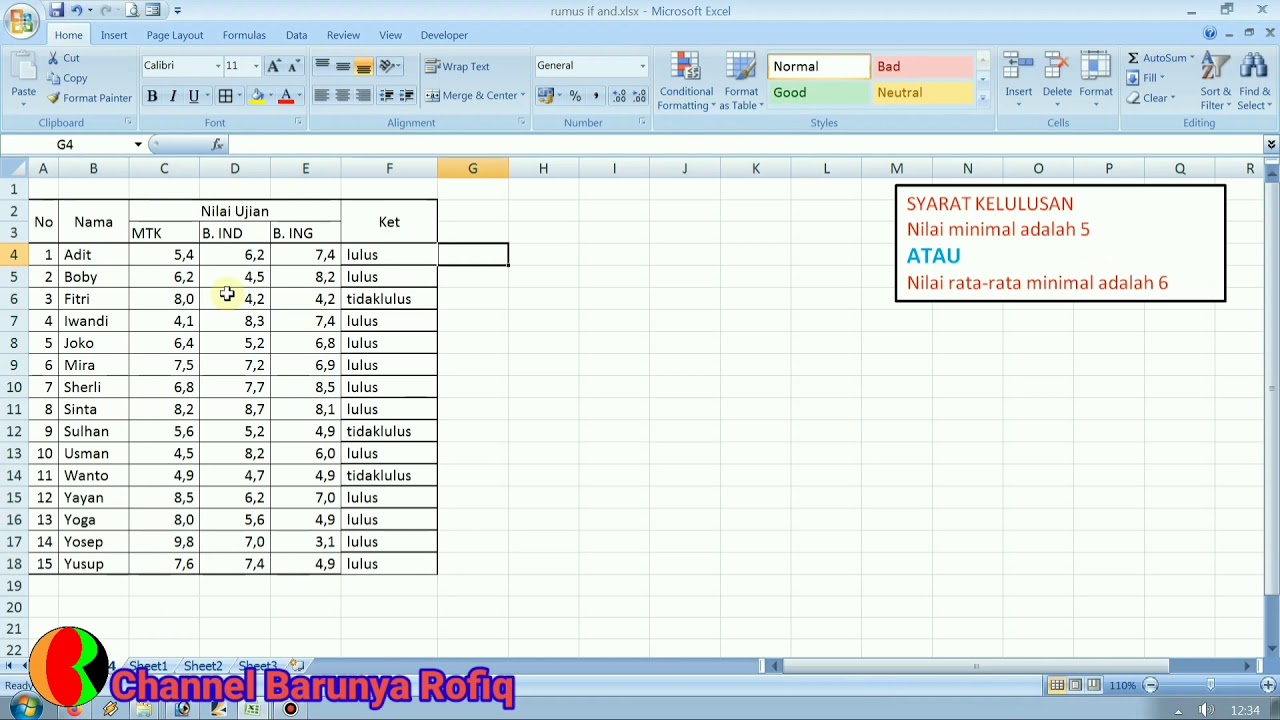The height and width of the screenshot is (720, 1280).
Task: Set Top Align for cell
Action: (322, 66)
